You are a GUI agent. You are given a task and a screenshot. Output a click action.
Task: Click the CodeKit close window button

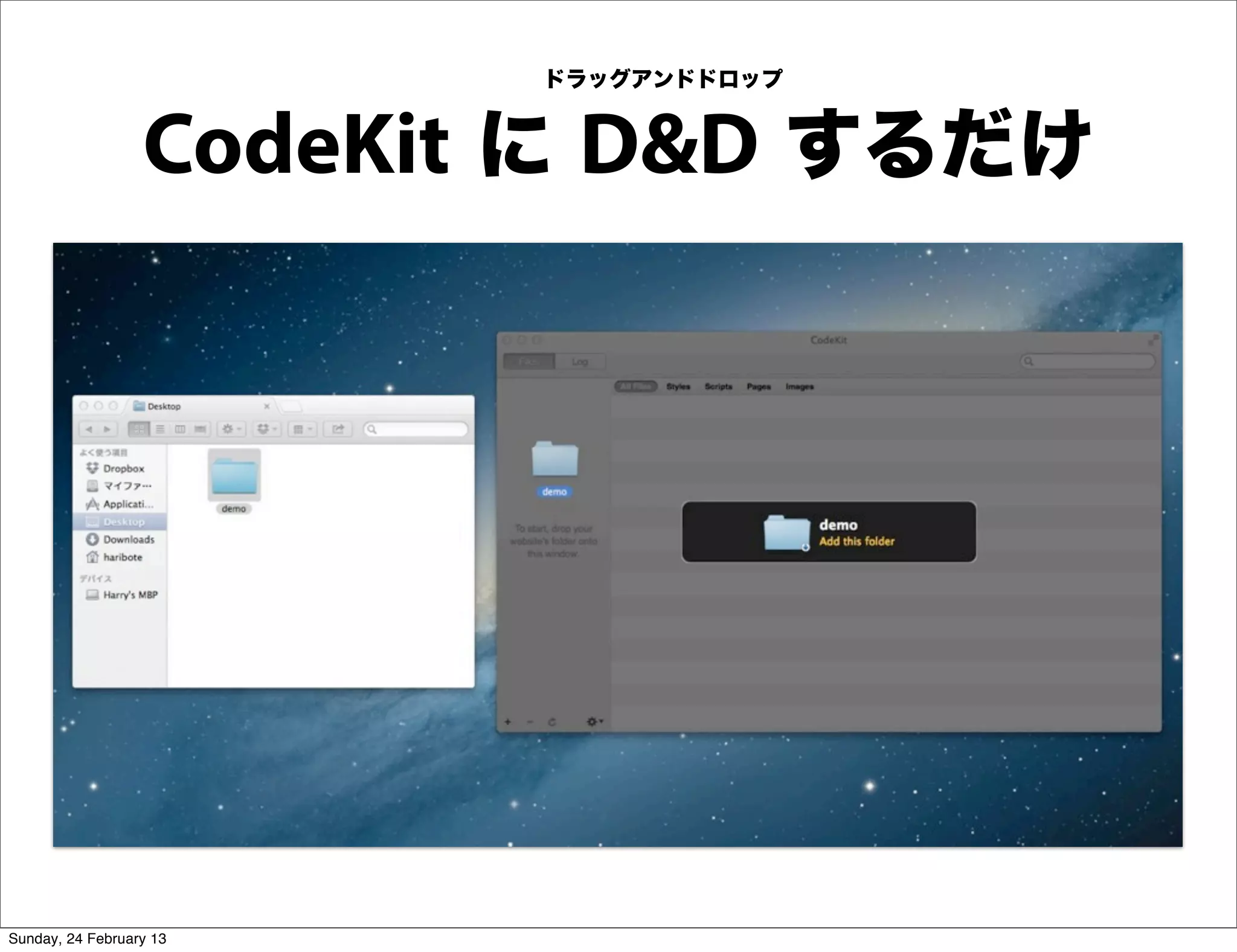point(507,340)
